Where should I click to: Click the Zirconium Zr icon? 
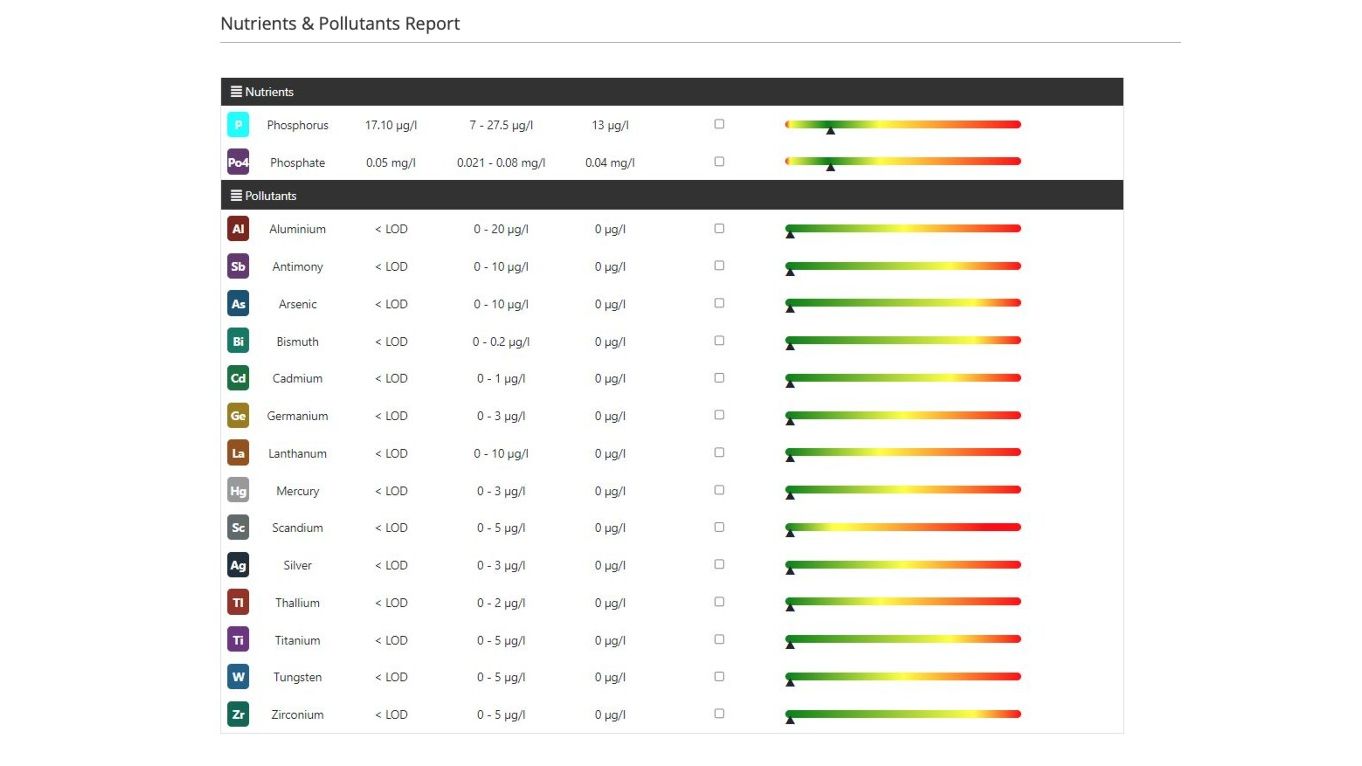(x=238, y=714)
